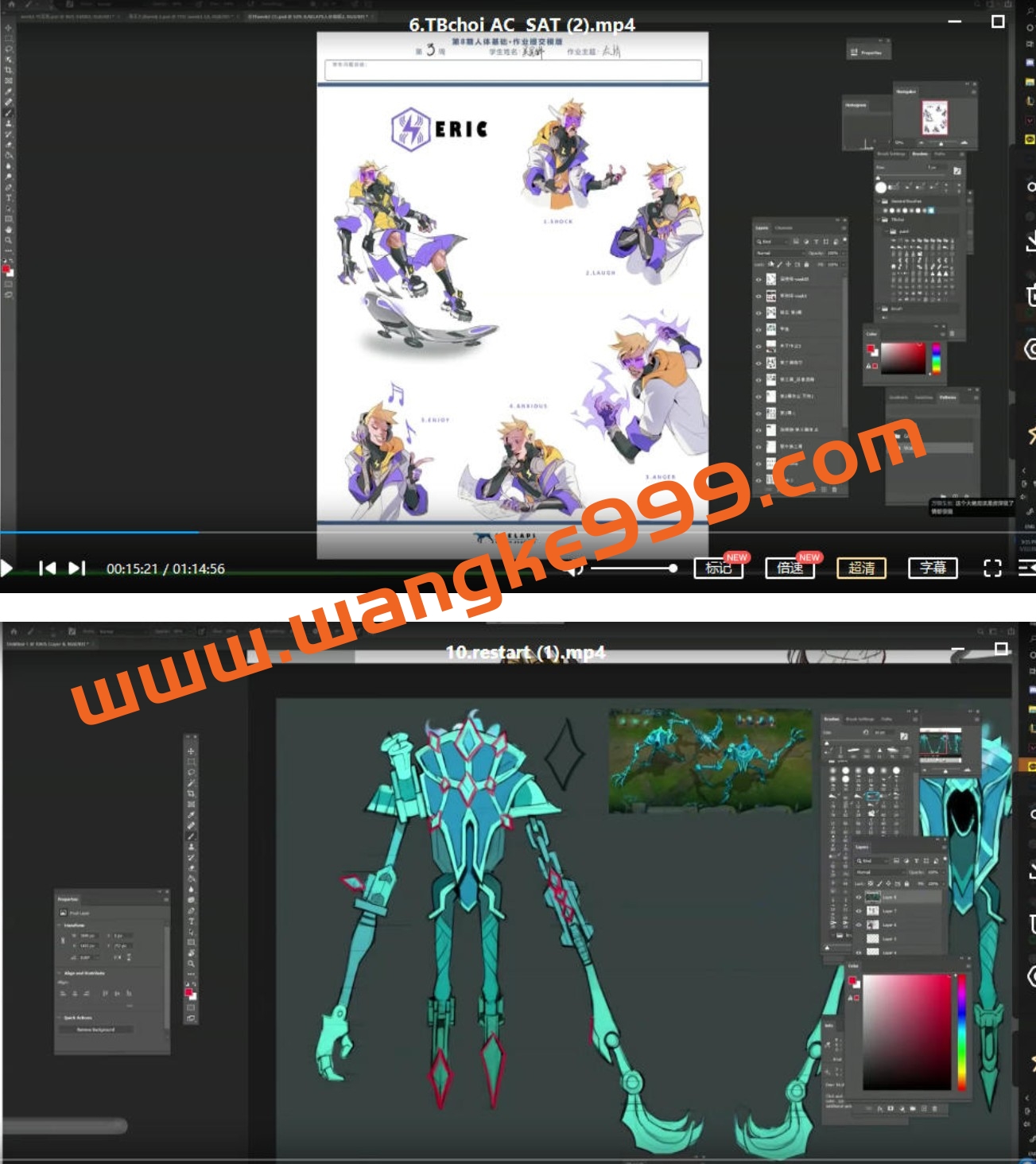The image size is (1036, 1164).
Task: Toggle visibility of Layer 4
Action: (859, 952)
